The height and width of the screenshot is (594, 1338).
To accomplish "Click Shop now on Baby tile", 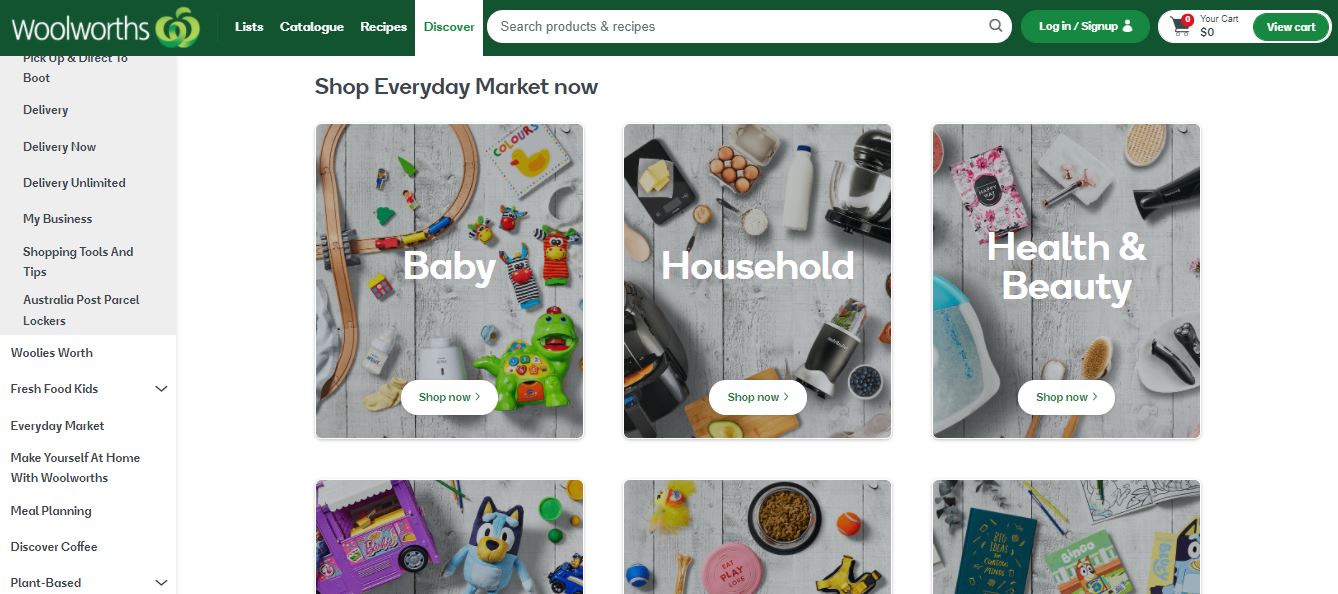I will 449,397.
